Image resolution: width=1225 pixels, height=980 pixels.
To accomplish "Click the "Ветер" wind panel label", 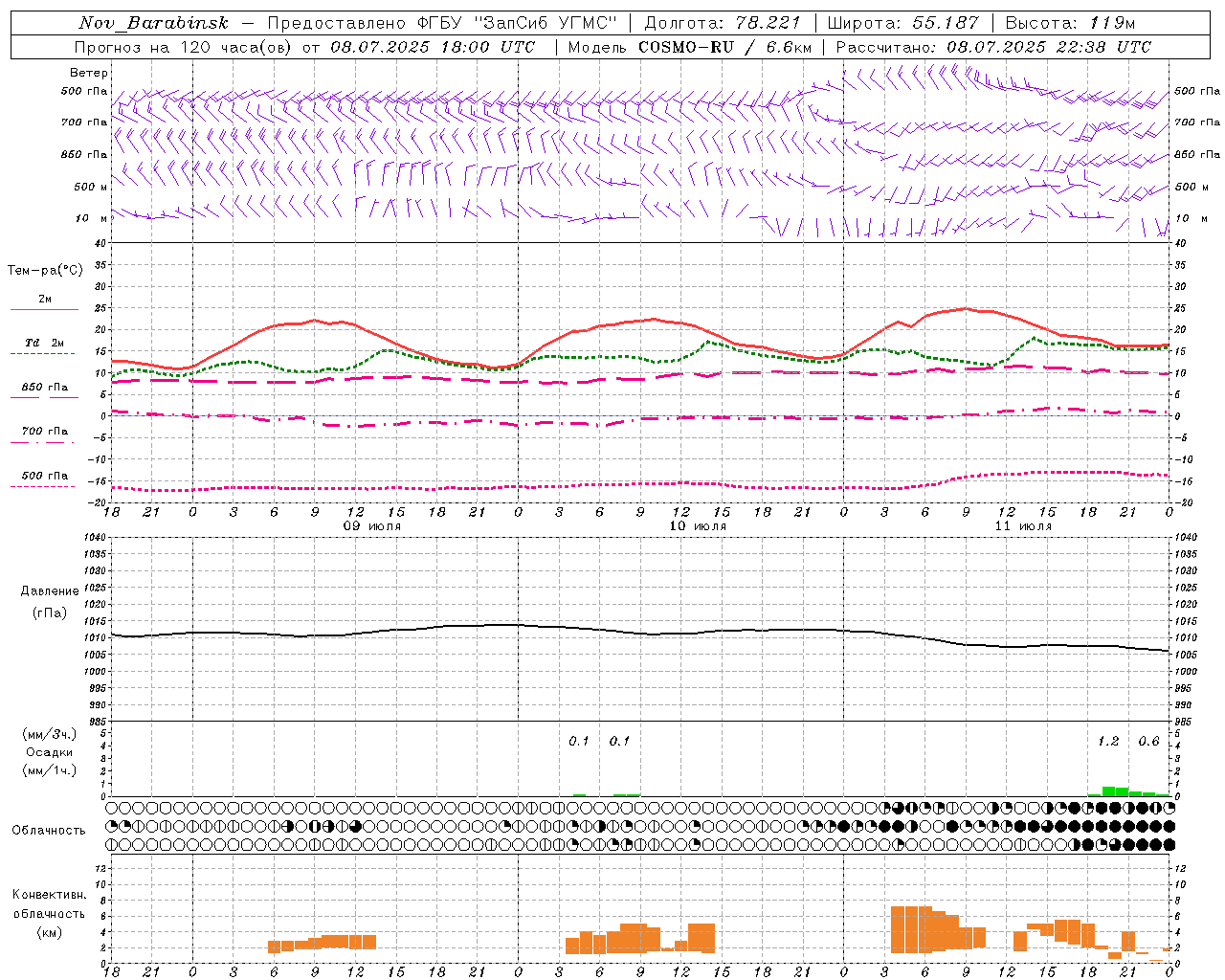I will click(89, 73).
